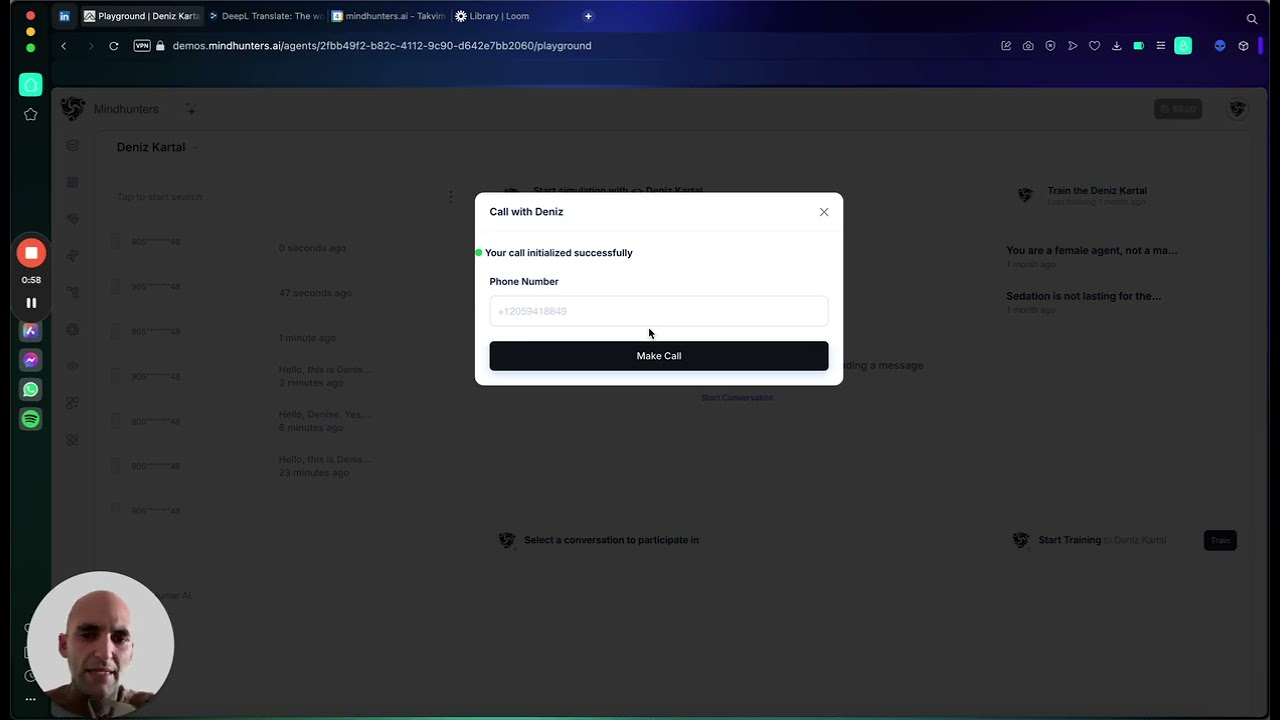The image size is (1280, 720).
Task: Click the heart icon in toolbar
Action: [x=1094, y=46]
